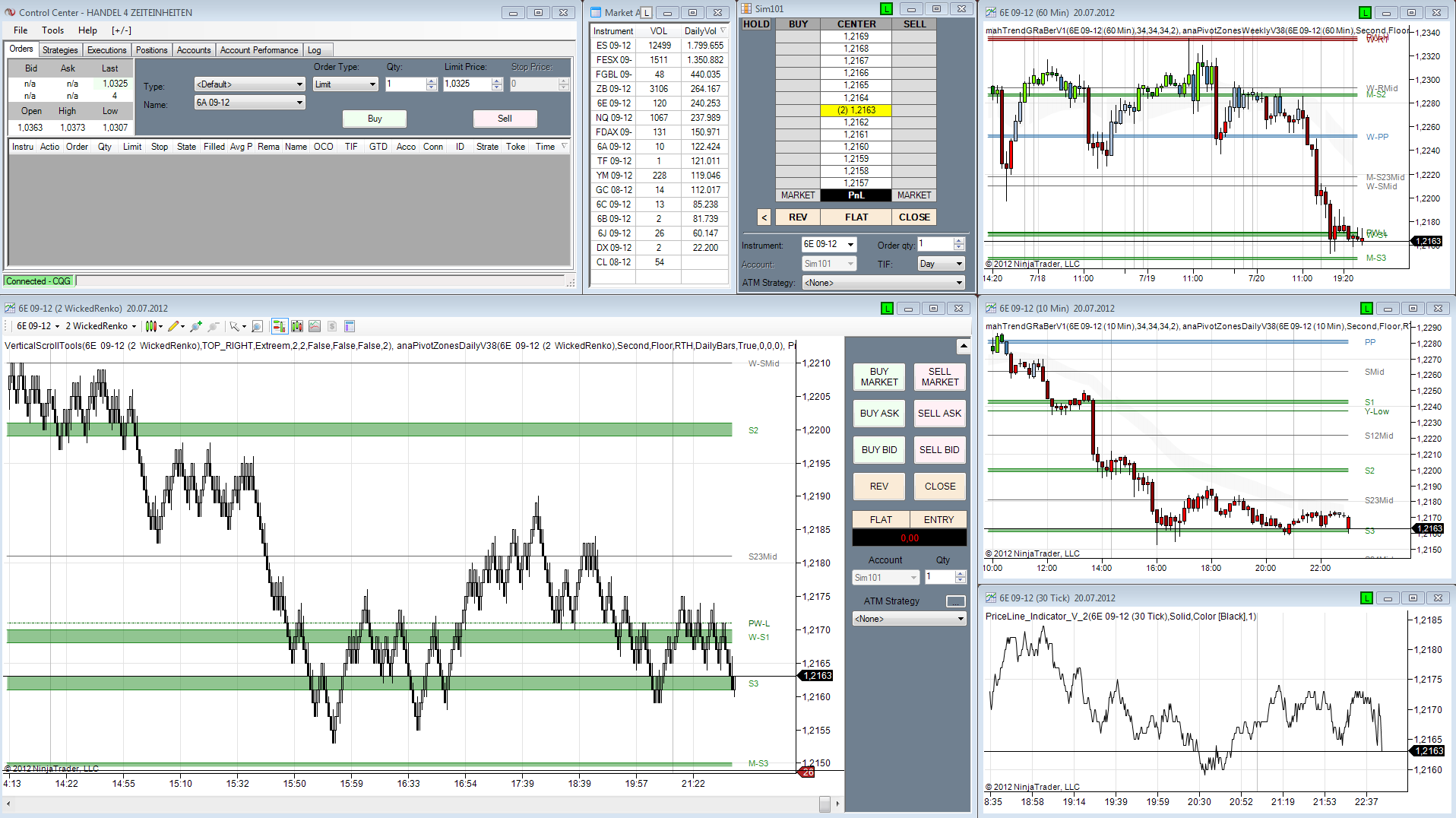The height and width of the screenshot is (818, 1456).
Task: Click SELL ASK in Chart Trader
Action: tap(940, 414)
